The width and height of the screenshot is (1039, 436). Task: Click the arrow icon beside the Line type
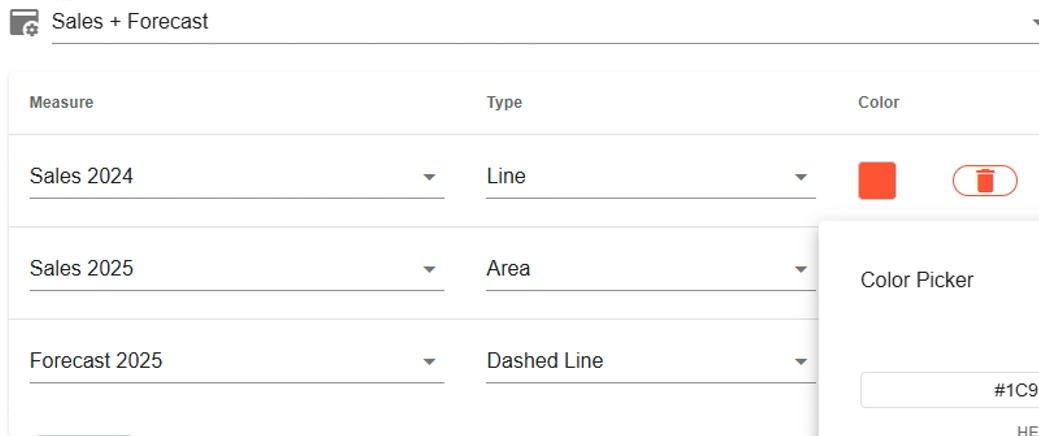[x=800, y=177]
